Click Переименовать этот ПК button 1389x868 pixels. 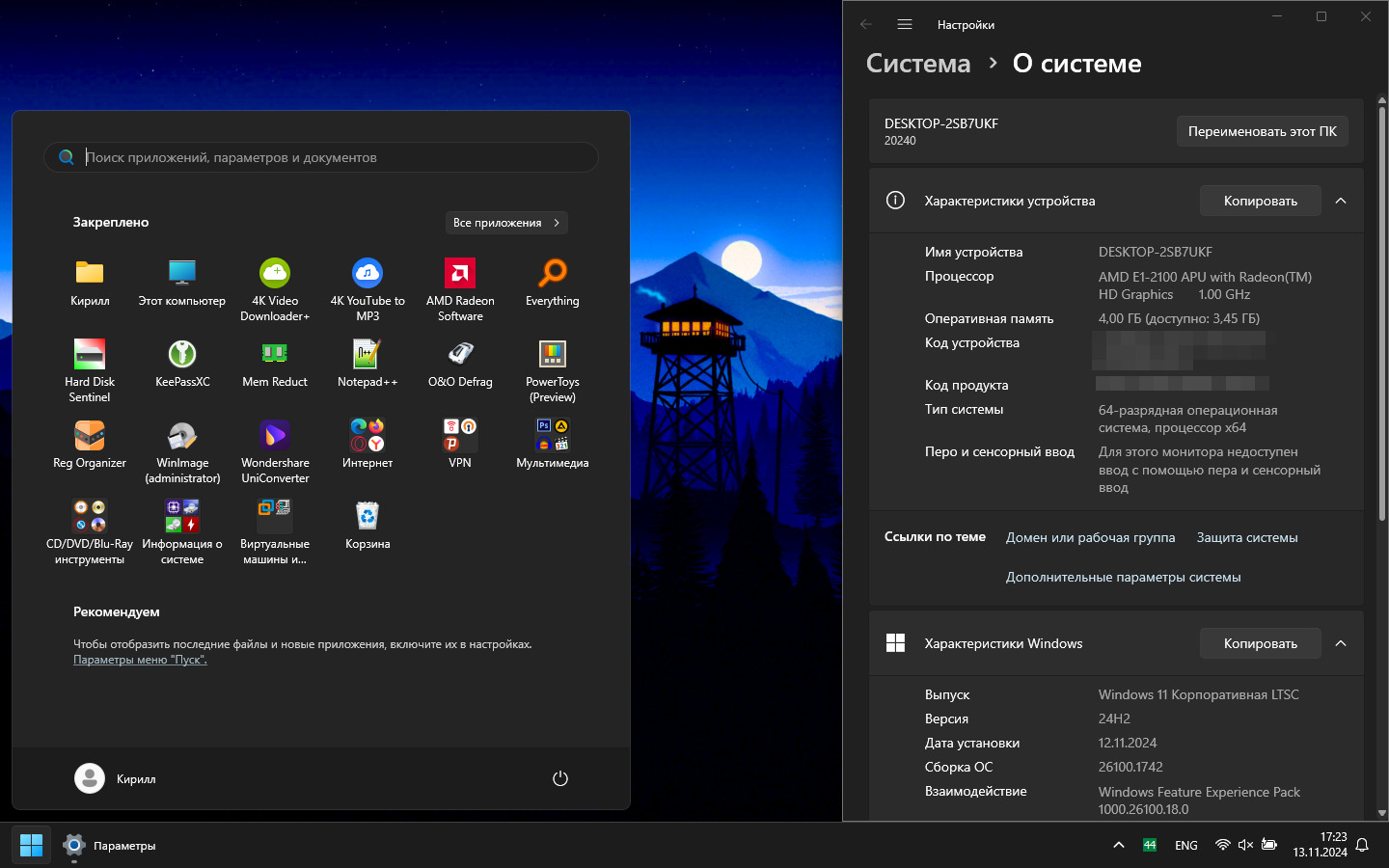(x=1262, y=131)
